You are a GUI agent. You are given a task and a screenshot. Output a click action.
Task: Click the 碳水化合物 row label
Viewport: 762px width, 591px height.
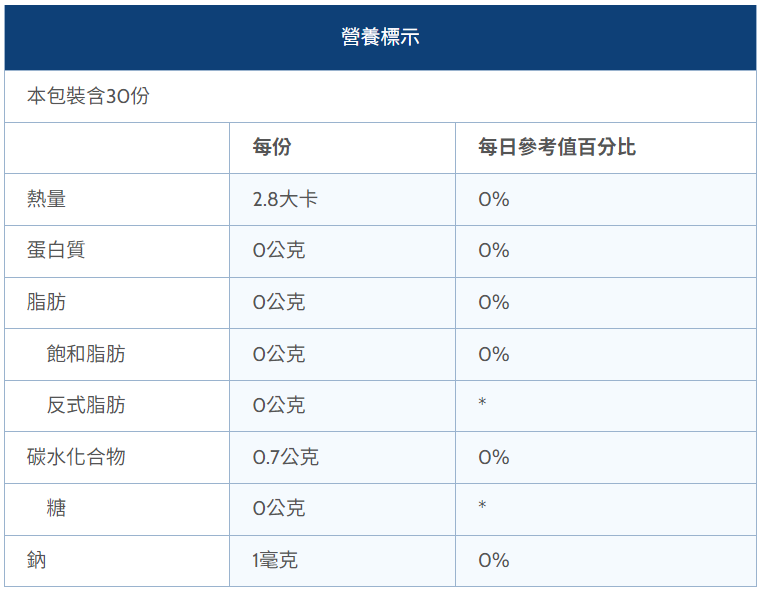pyautogui.click(x=76, y=457)
